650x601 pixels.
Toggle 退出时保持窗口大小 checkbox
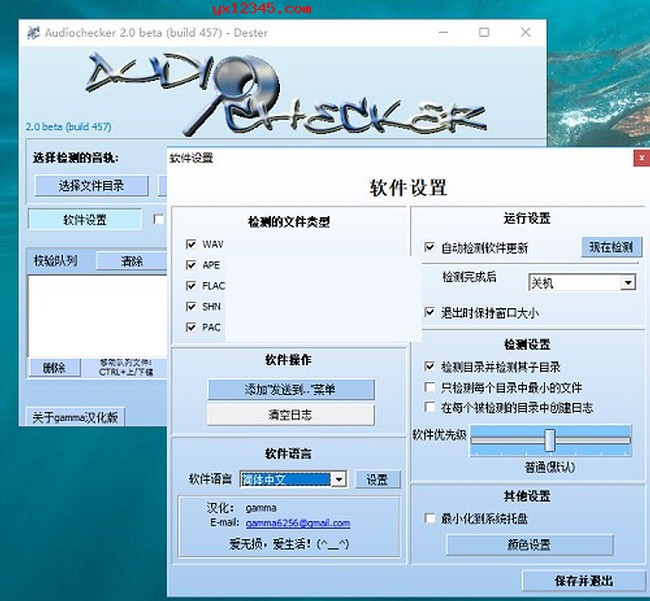(x=429, y=312)
